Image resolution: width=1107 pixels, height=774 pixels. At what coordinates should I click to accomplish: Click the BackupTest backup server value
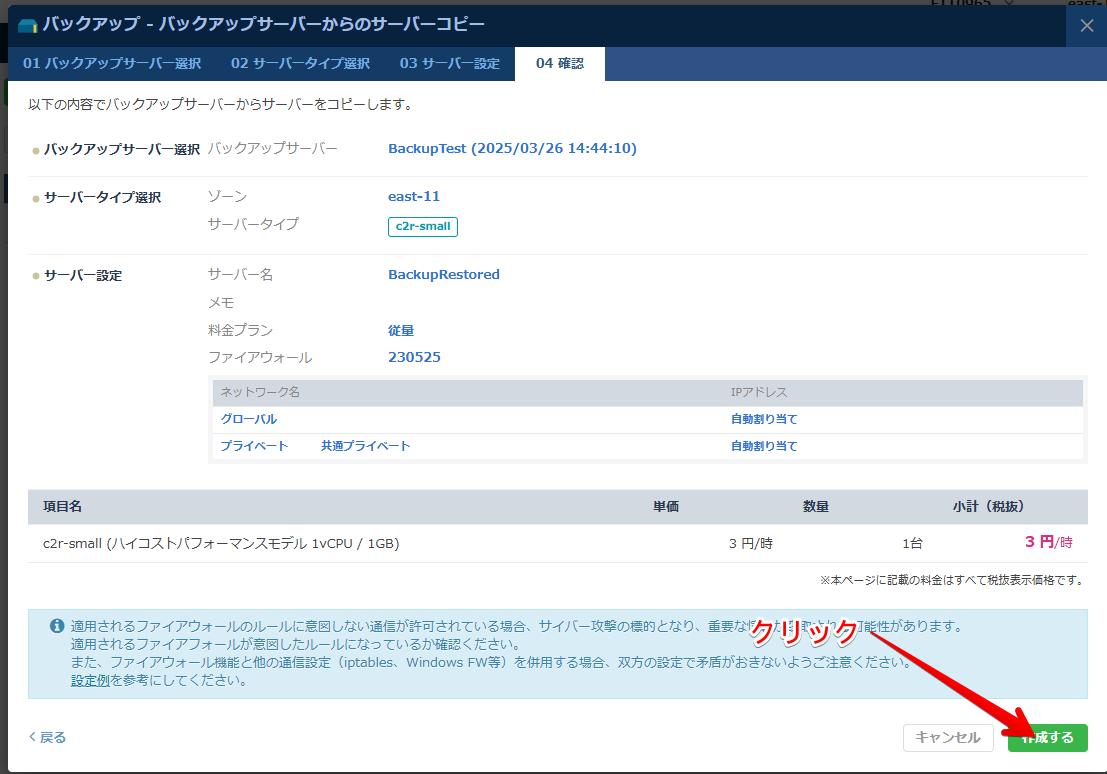512,148
